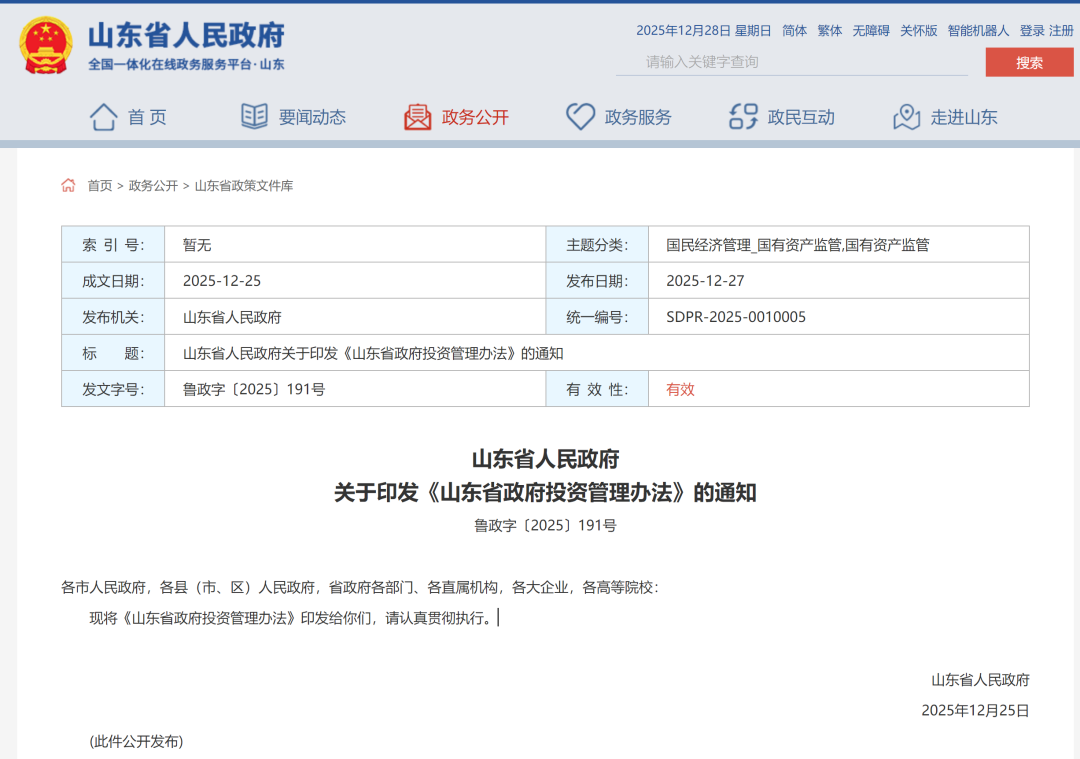This screenshot has width=1080, height=759.
Task: Open the 智能机器人 assistant
Action: click(978, 31)
